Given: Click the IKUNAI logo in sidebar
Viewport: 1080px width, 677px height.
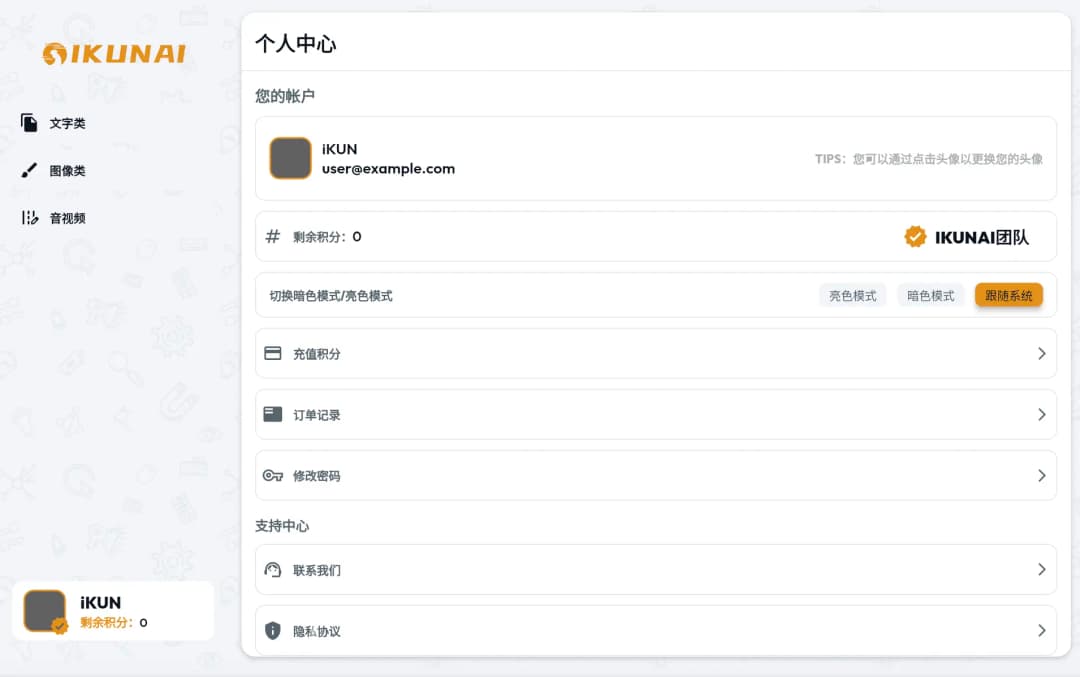Looking at the screenshot, I should tap(114, 54).
